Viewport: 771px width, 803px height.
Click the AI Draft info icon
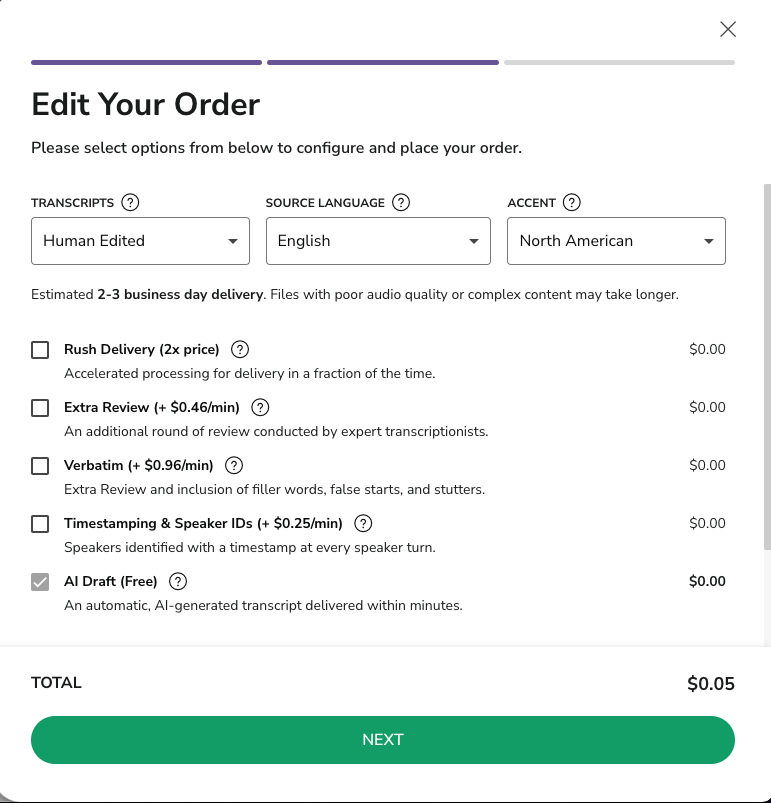click(179, 581)
